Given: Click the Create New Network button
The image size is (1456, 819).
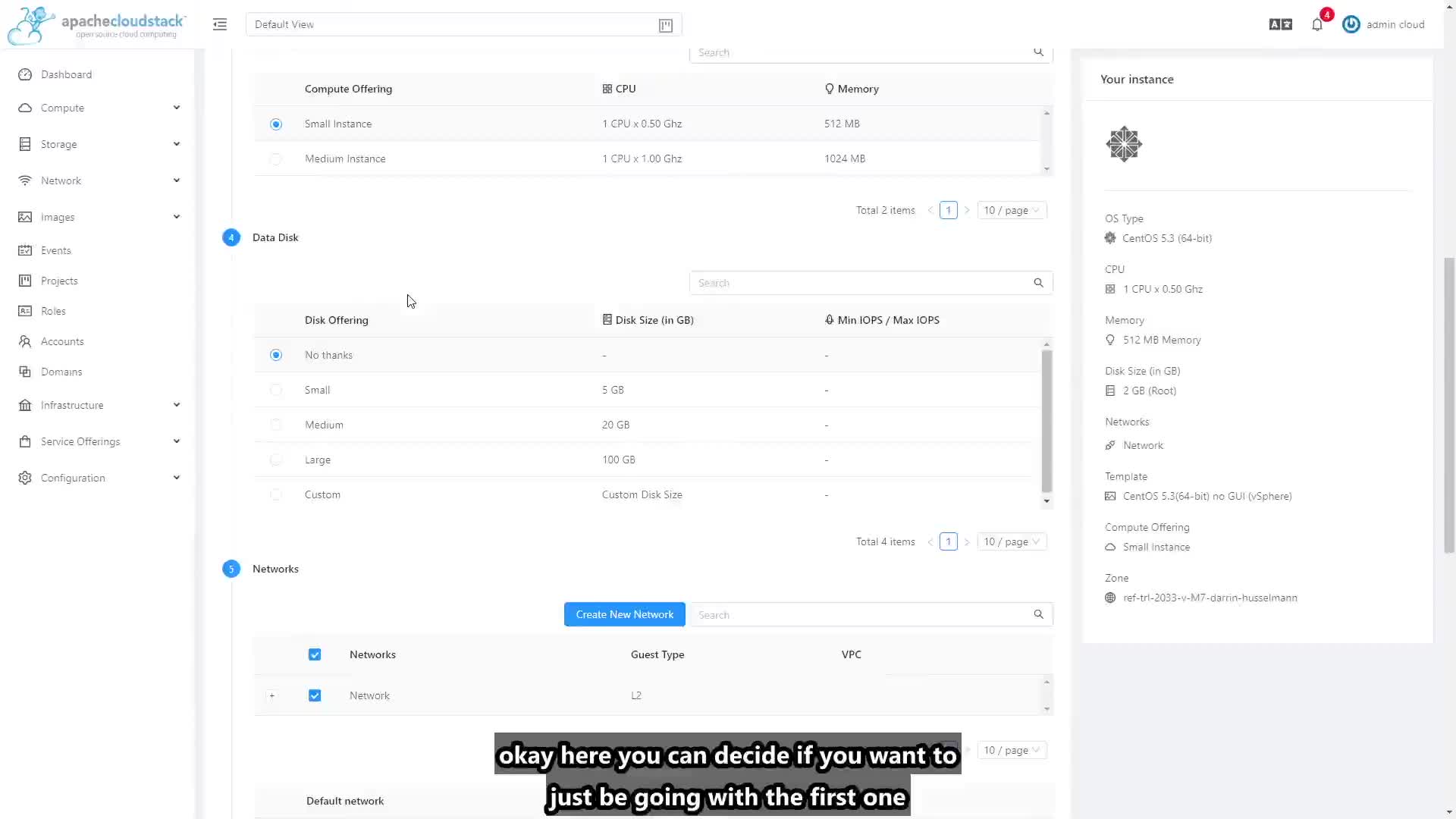Looking at the screenshot, I should [624, 614].
